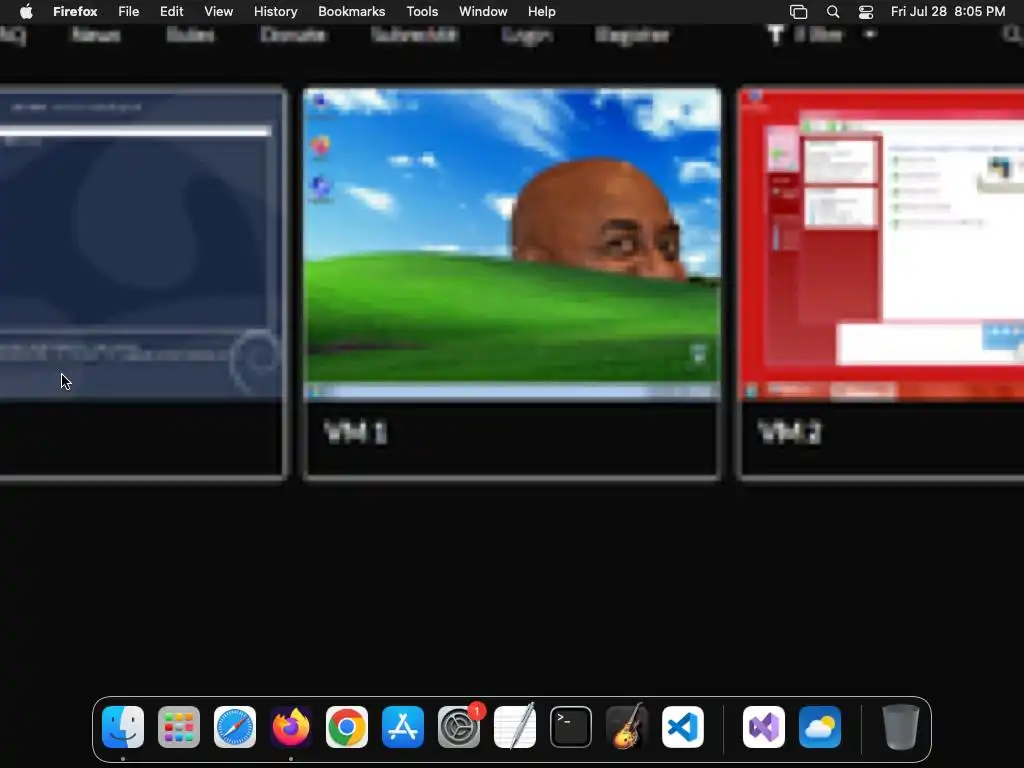Open the dark blue Debian VM thumbnail

point(142,244)
